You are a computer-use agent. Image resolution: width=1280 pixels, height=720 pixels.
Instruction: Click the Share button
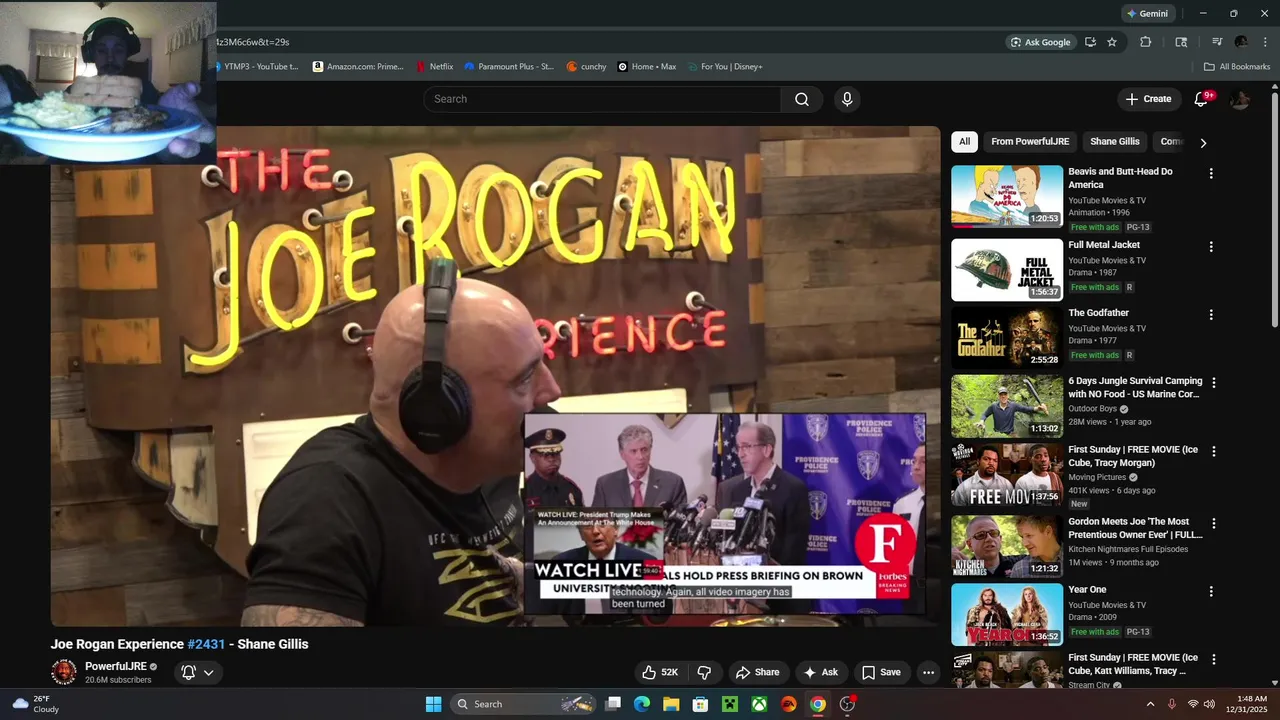(x=757, y=672)
